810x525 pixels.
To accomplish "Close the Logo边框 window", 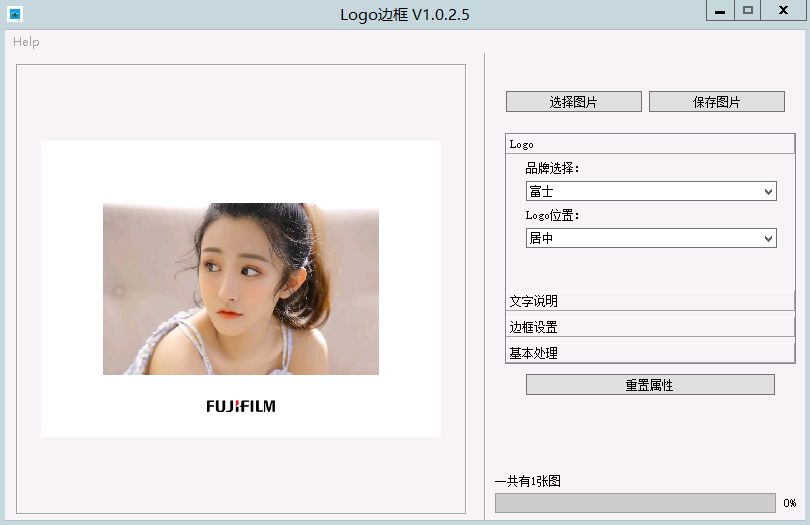I will tap(783, 11).
